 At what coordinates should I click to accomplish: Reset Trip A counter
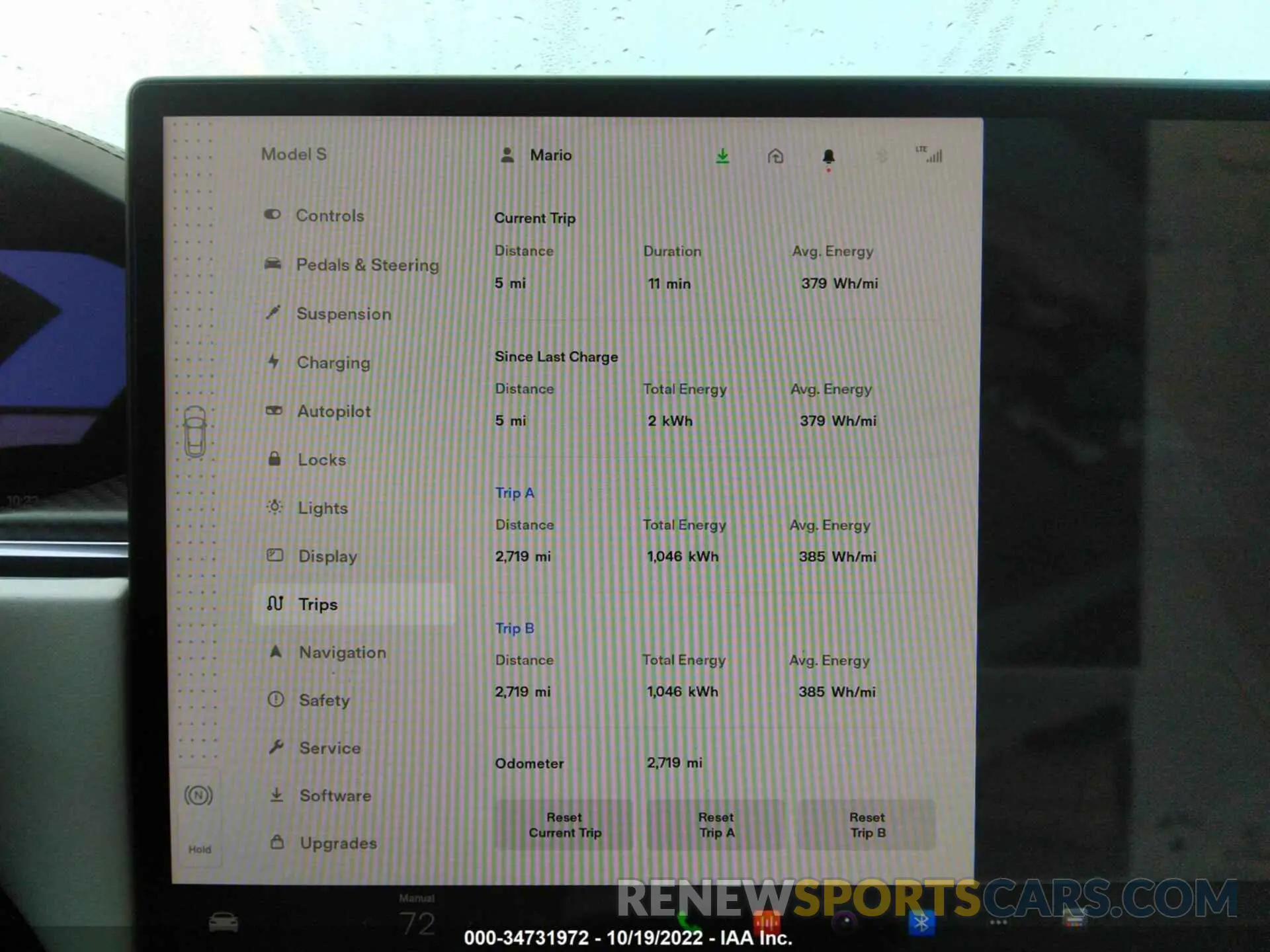716,825
